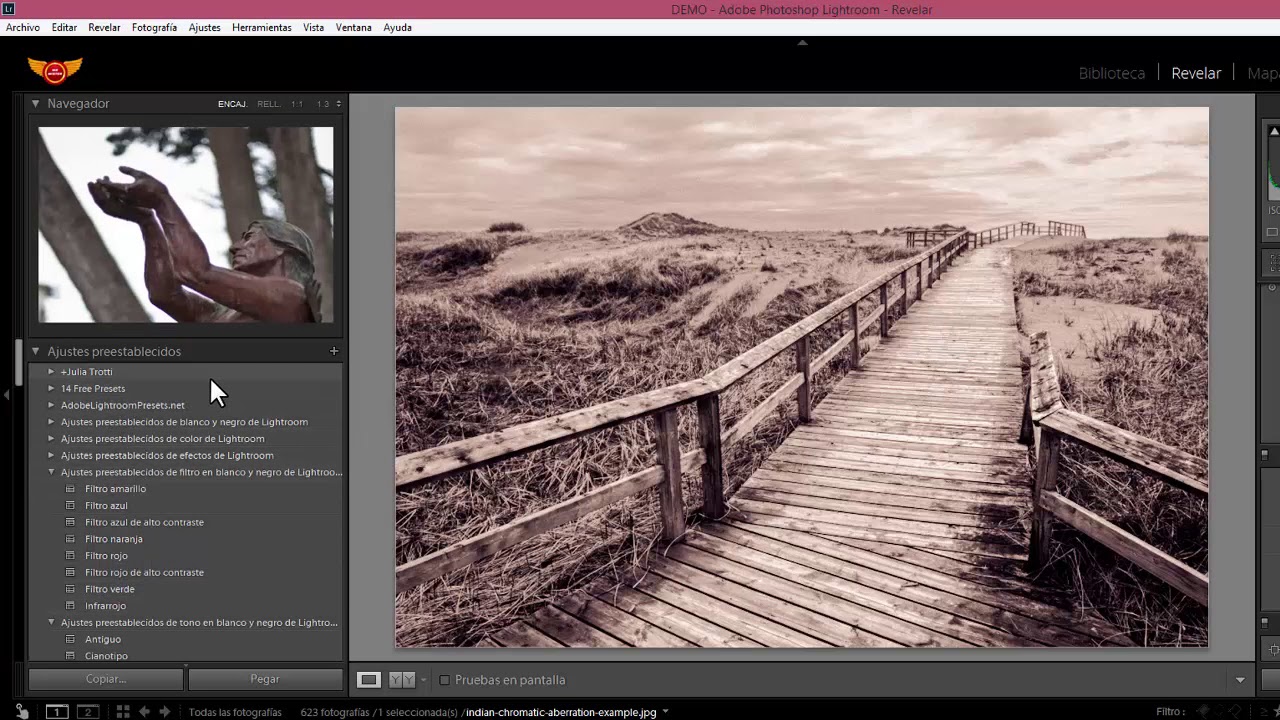Click the Pegar button
The height and width of the screenshot is (720, 1280).
[265, 679]
